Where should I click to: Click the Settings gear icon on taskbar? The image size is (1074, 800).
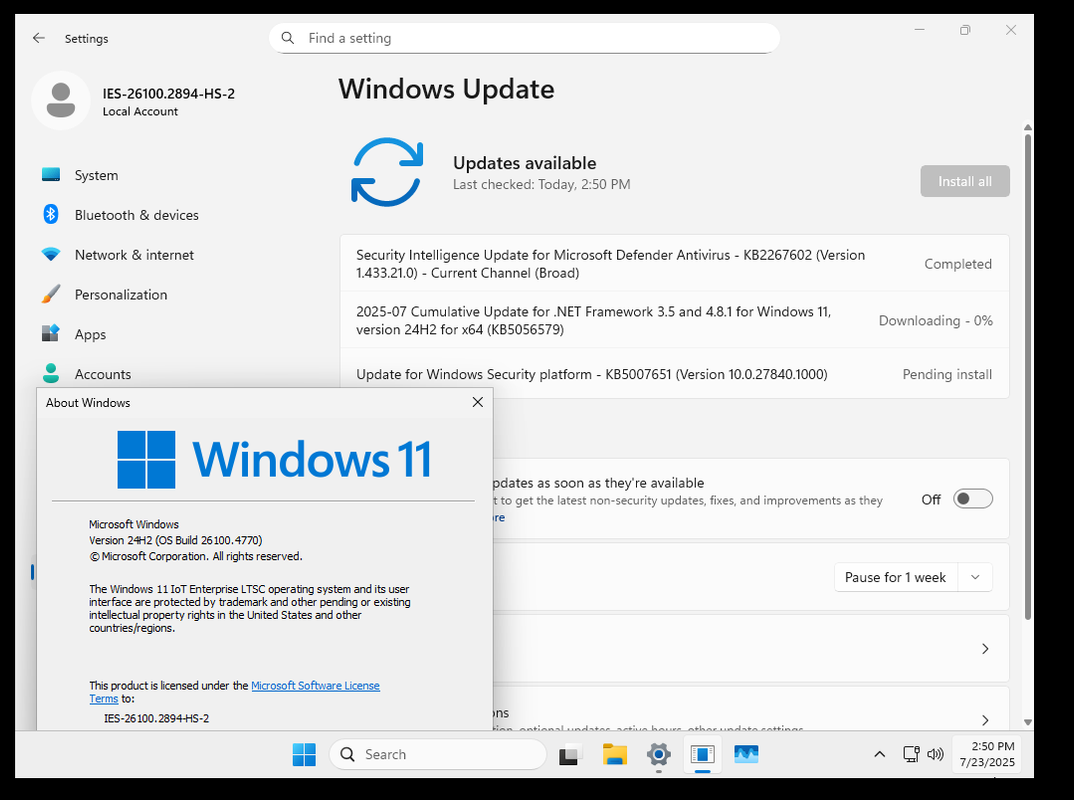coord(658,754)
